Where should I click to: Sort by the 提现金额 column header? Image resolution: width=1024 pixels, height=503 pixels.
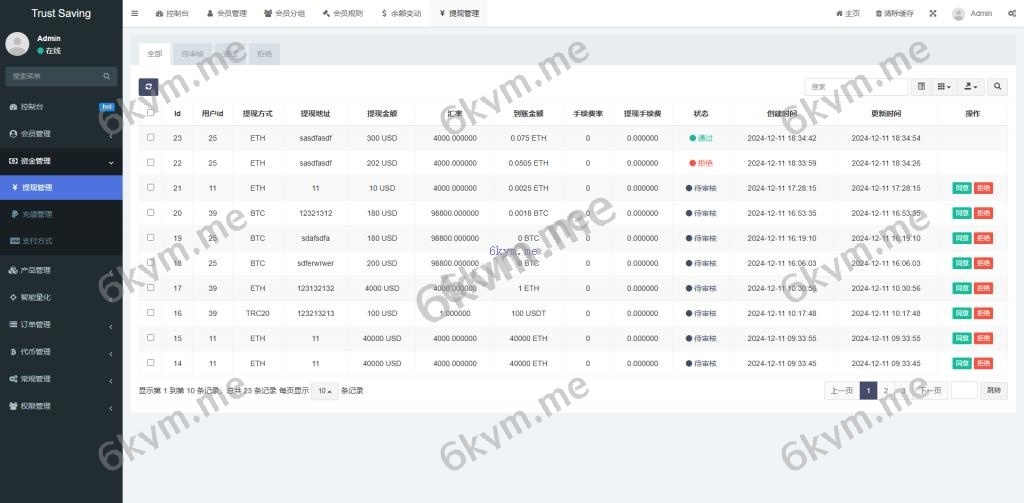pos(381,114)
